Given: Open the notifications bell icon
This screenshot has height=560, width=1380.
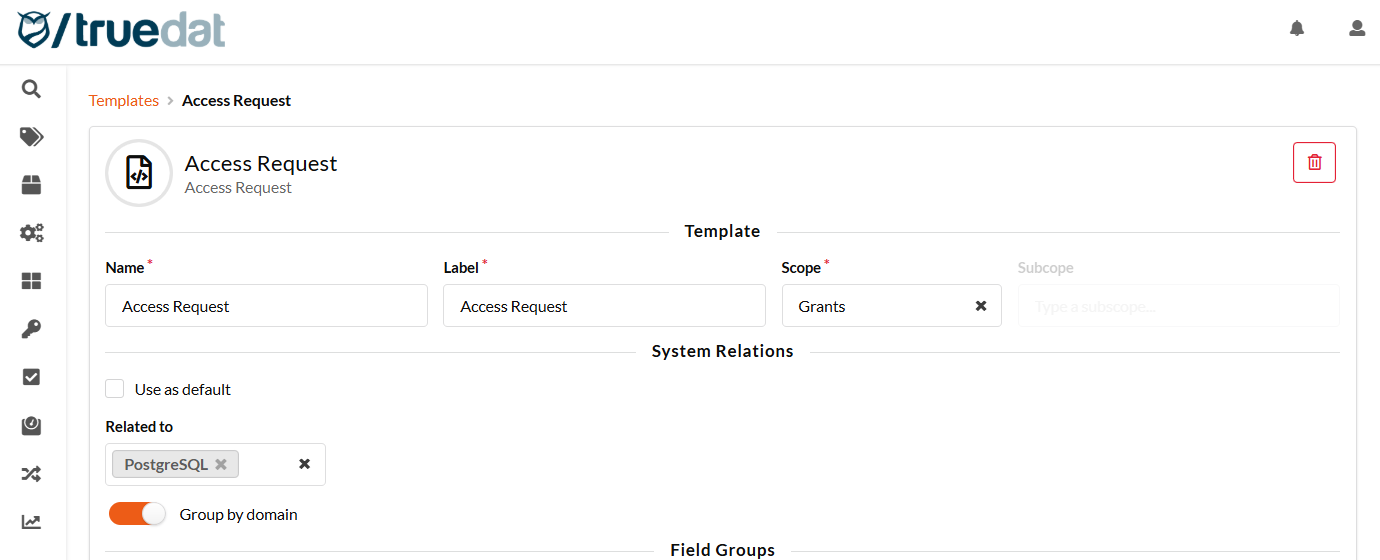Looking at the screenshot, I should [x=1297, y=28].
